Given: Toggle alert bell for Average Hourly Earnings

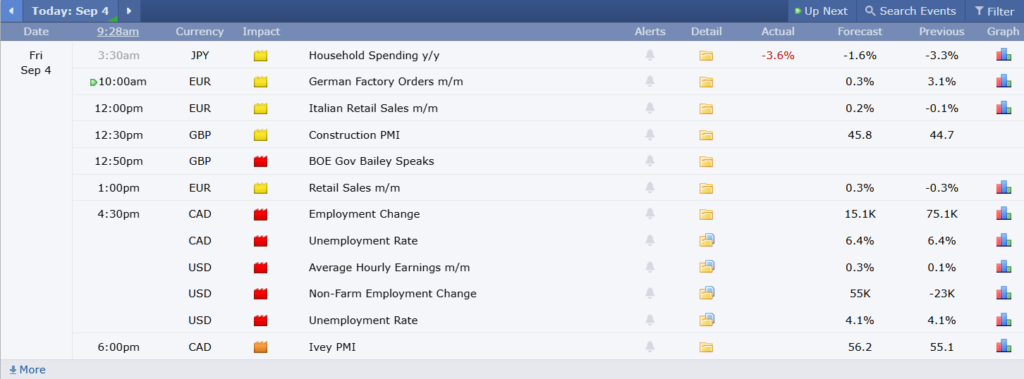Looking at the screenshot, I should [650, 267].
